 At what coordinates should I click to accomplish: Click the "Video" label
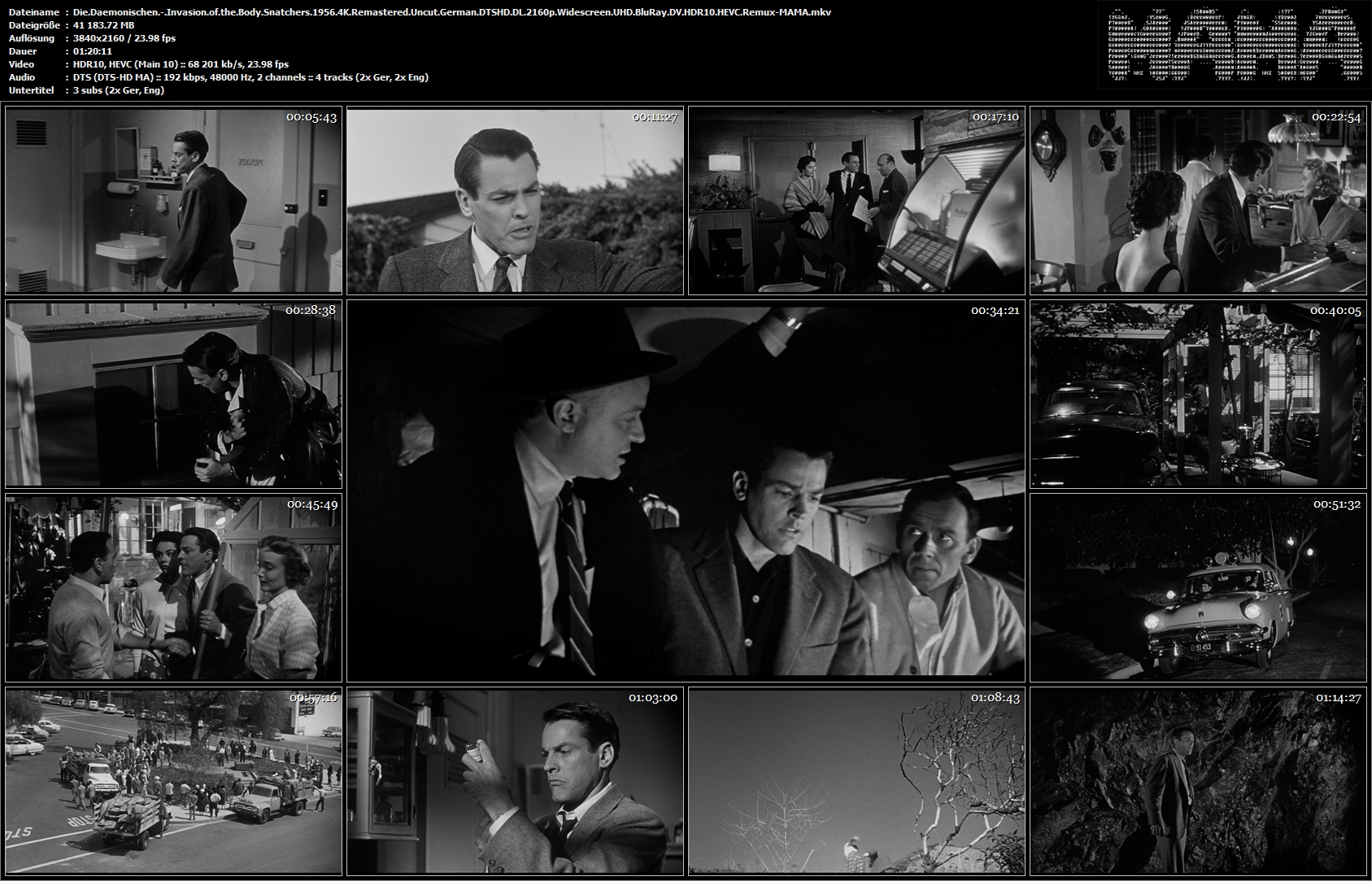22,64
